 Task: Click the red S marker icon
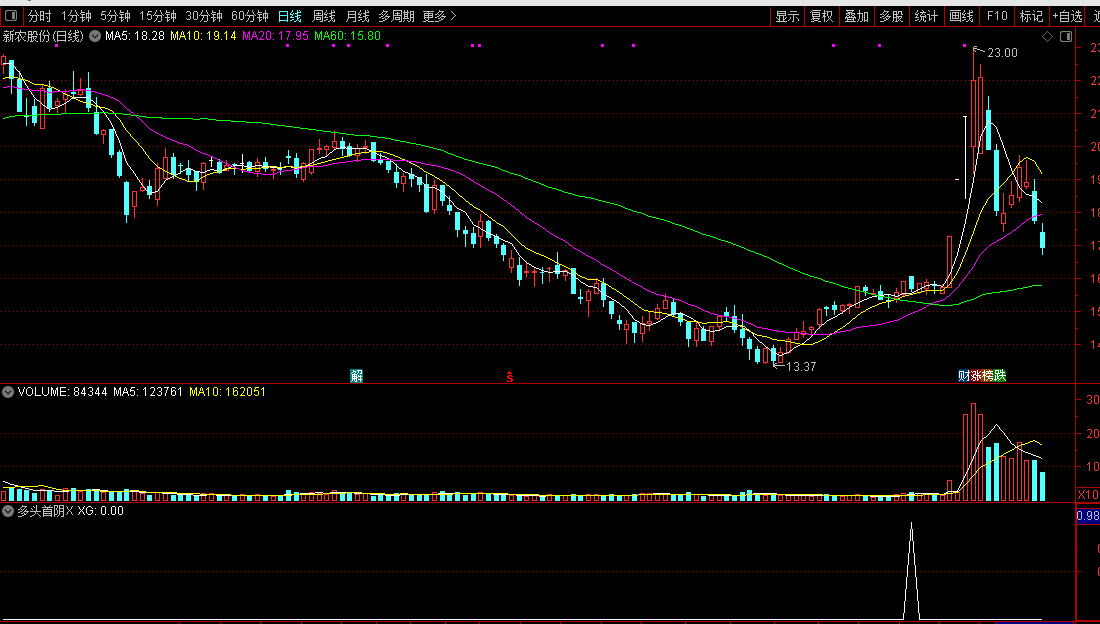(510, 376)
